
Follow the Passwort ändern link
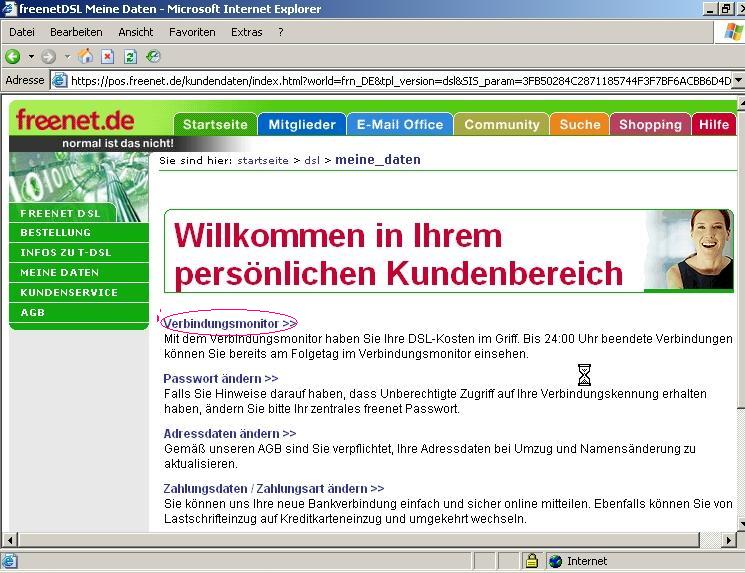[x=220, y=379]
